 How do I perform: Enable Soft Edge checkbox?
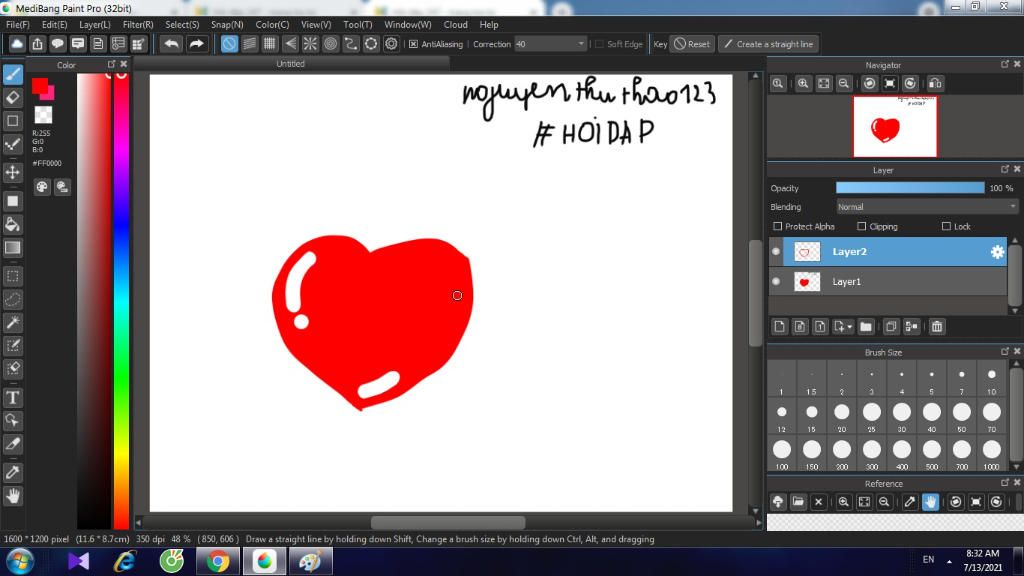pyautogui.click(x=600, y=44)
